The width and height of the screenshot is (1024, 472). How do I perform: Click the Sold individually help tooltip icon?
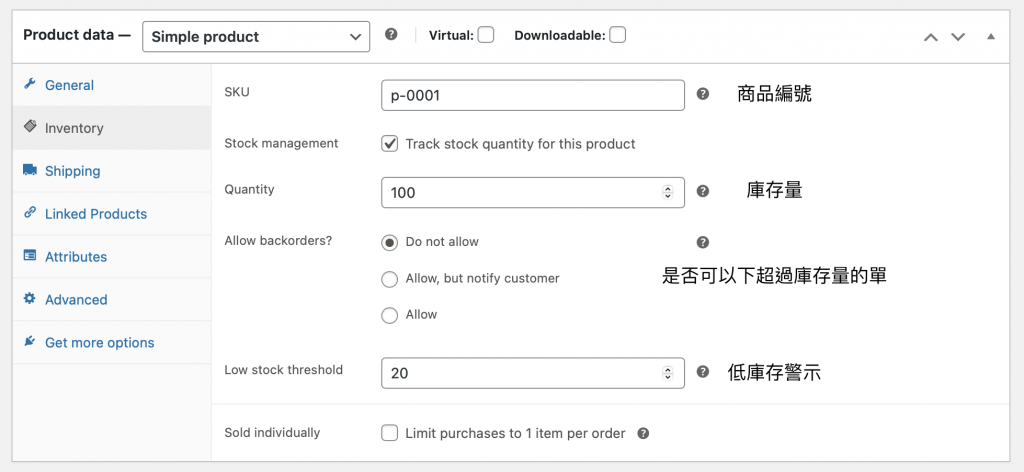click(x=643, y=434)
